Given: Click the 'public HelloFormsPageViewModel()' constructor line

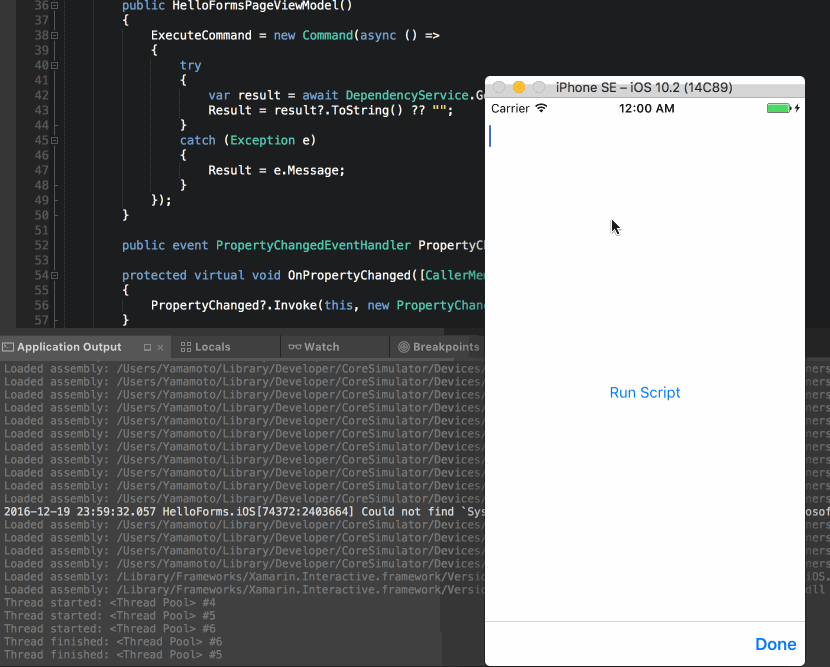Looking at the screenshot, I should click(x=237, y=6).
